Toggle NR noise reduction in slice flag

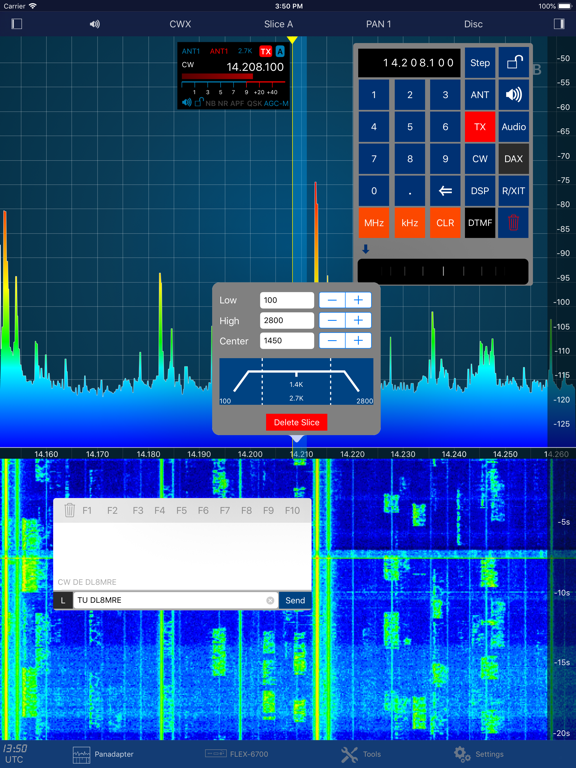(x=222, y=103)
